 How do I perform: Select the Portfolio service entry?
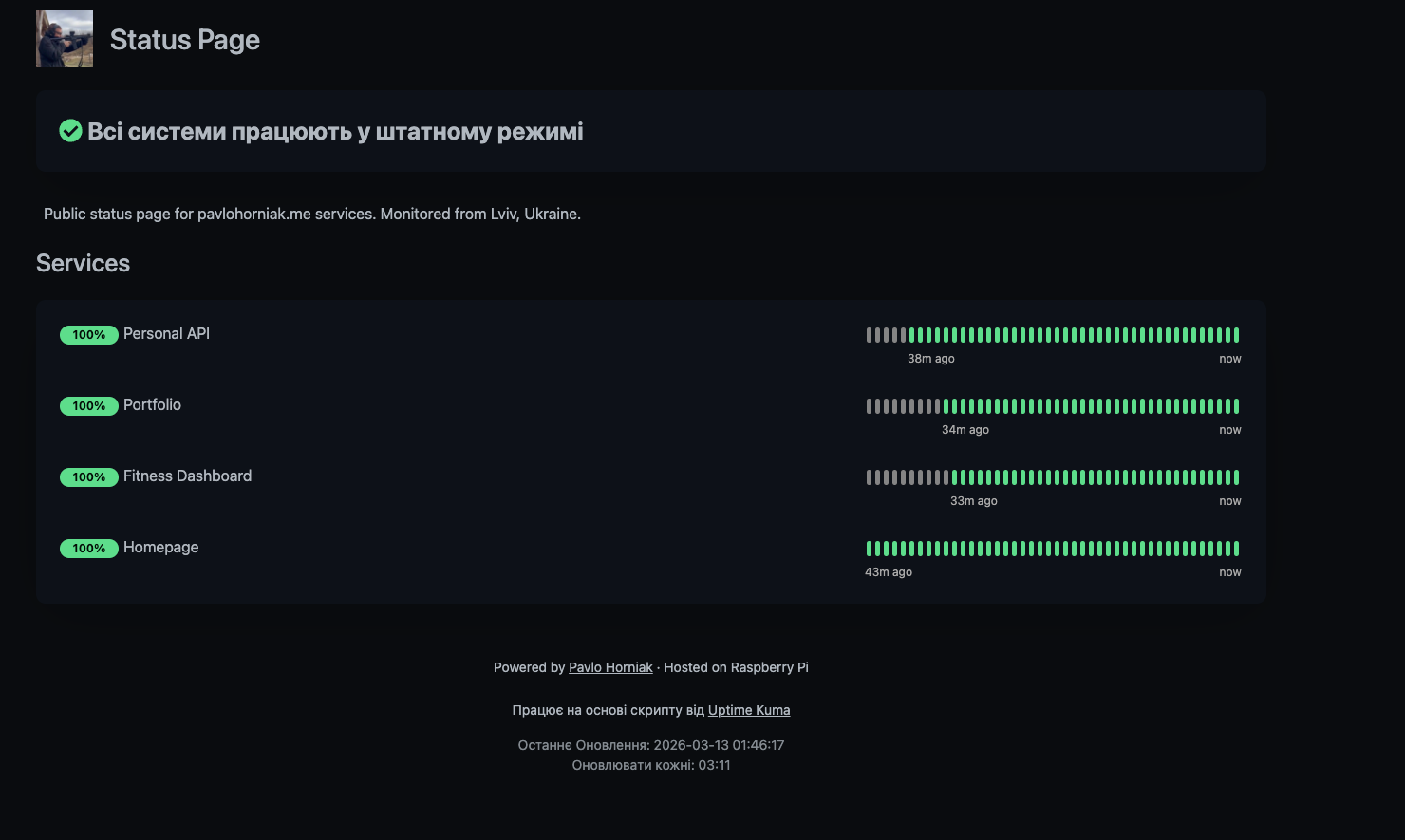coord(152,404)
